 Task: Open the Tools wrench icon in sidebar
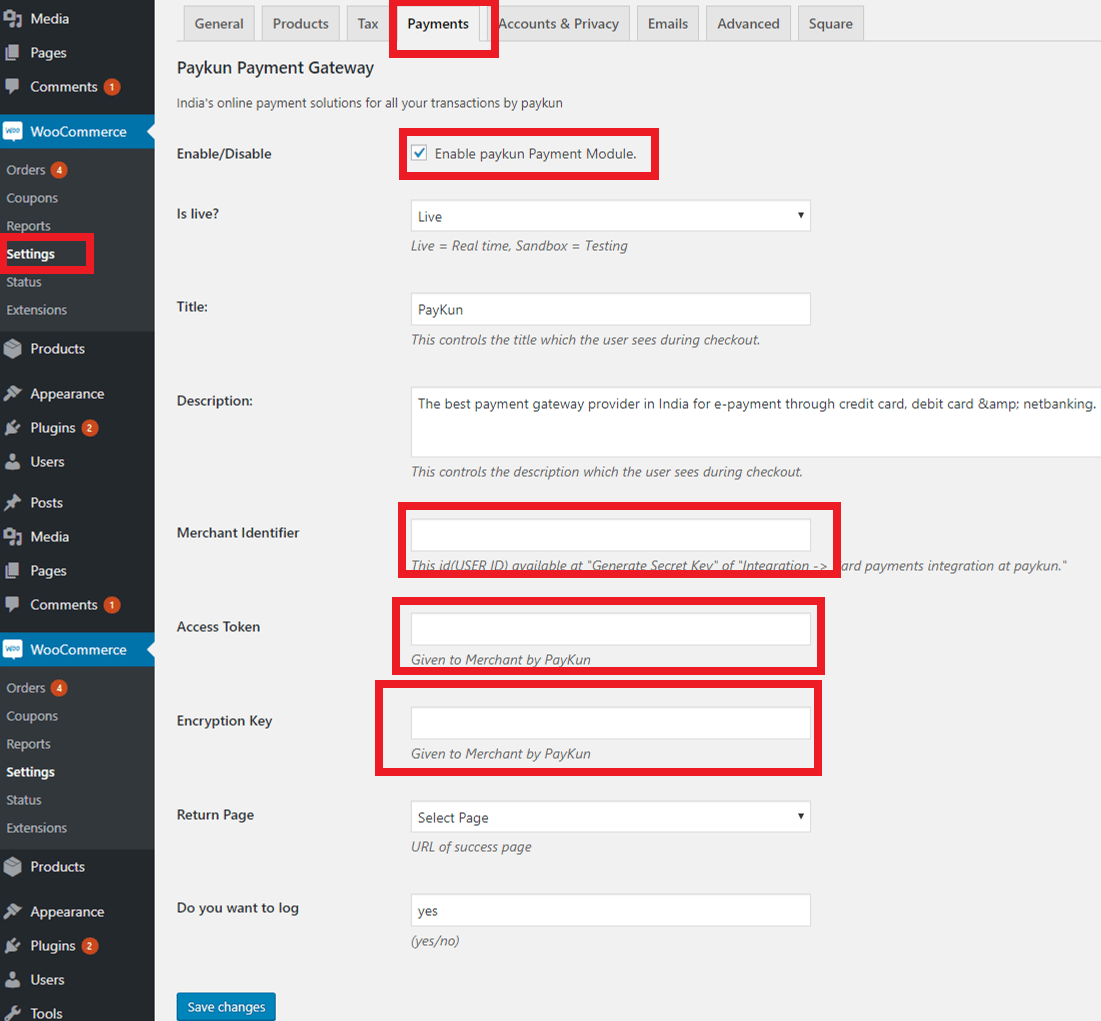click(x=13, y=1013)
